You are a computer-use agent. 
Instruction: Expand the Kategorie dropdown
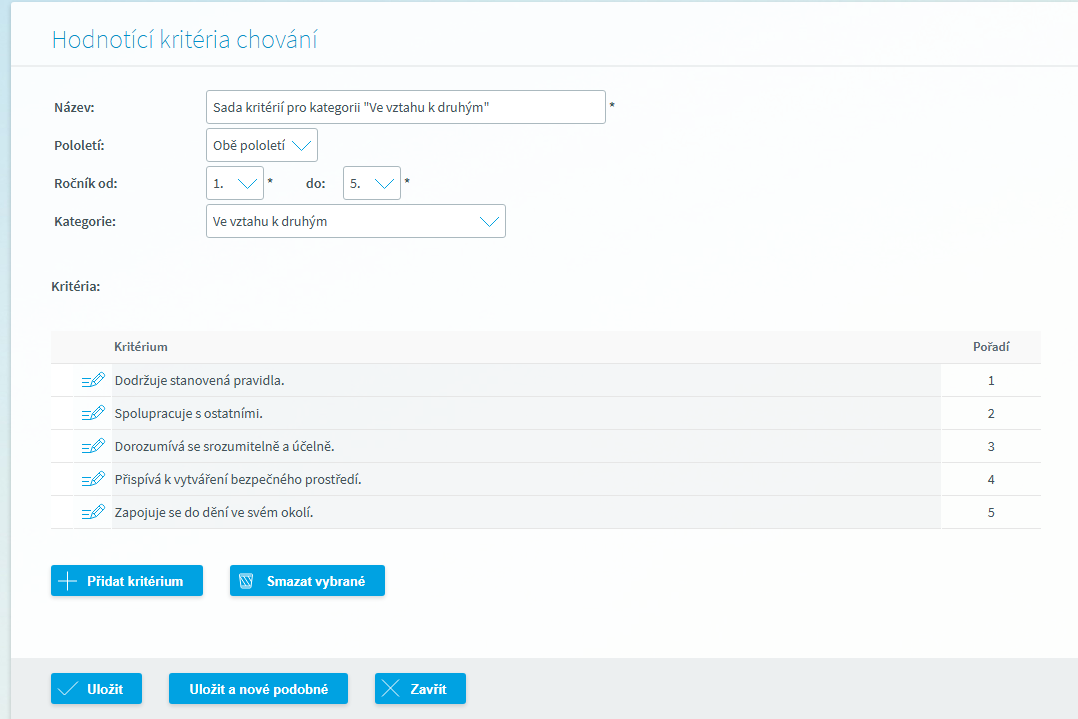click(x=355, y=221)
